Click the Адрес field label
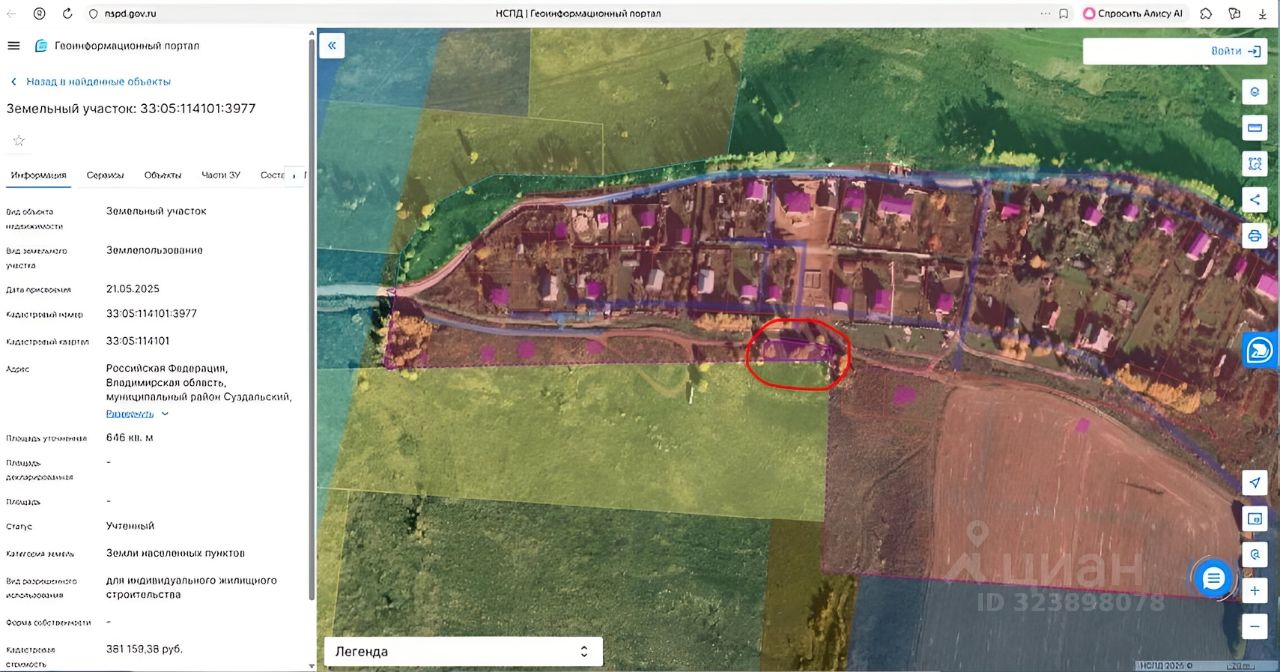 pyautogui.click(x=18, y=369)
